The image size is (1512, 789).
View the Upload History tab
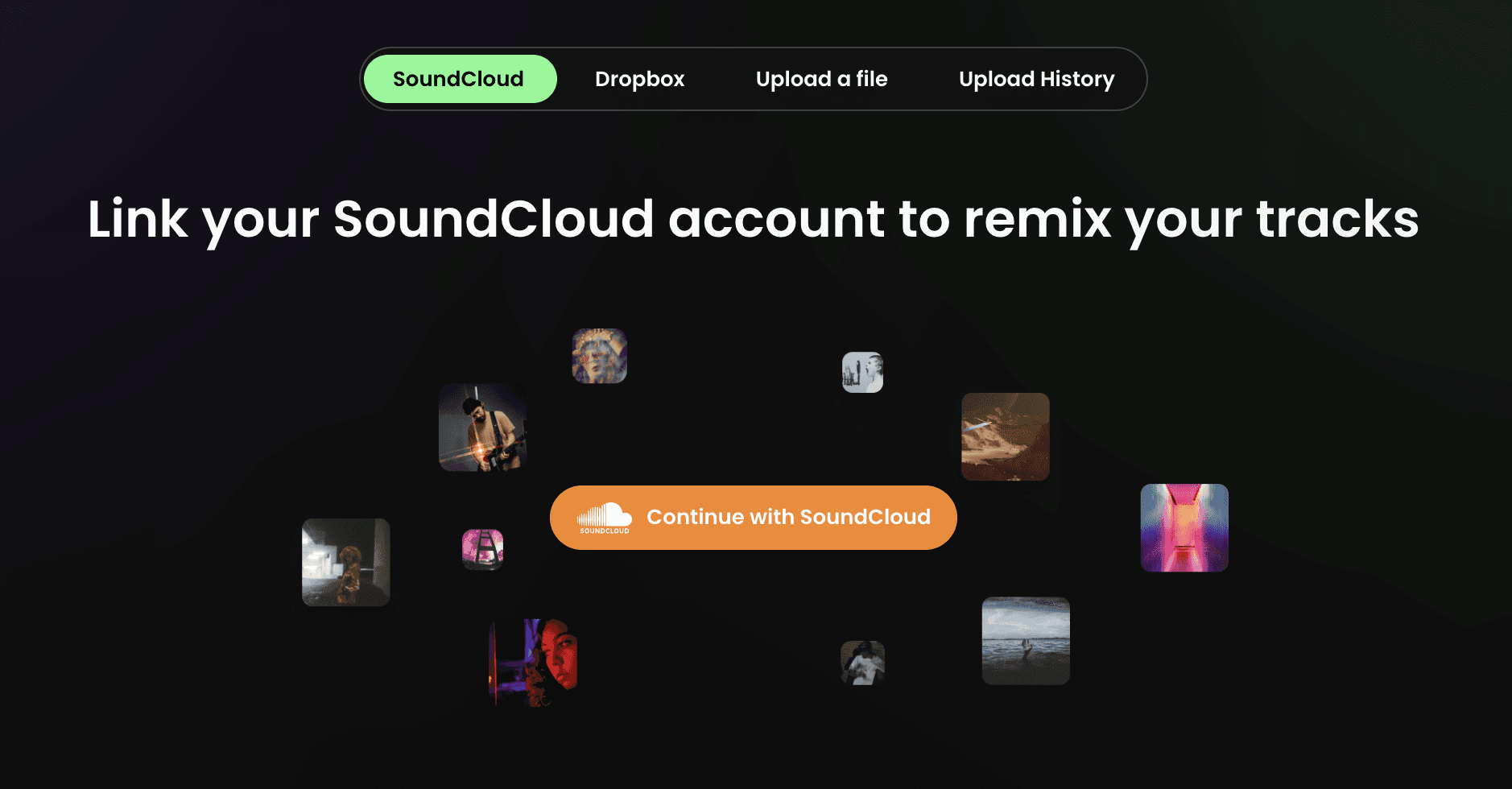coord(1036,79)
